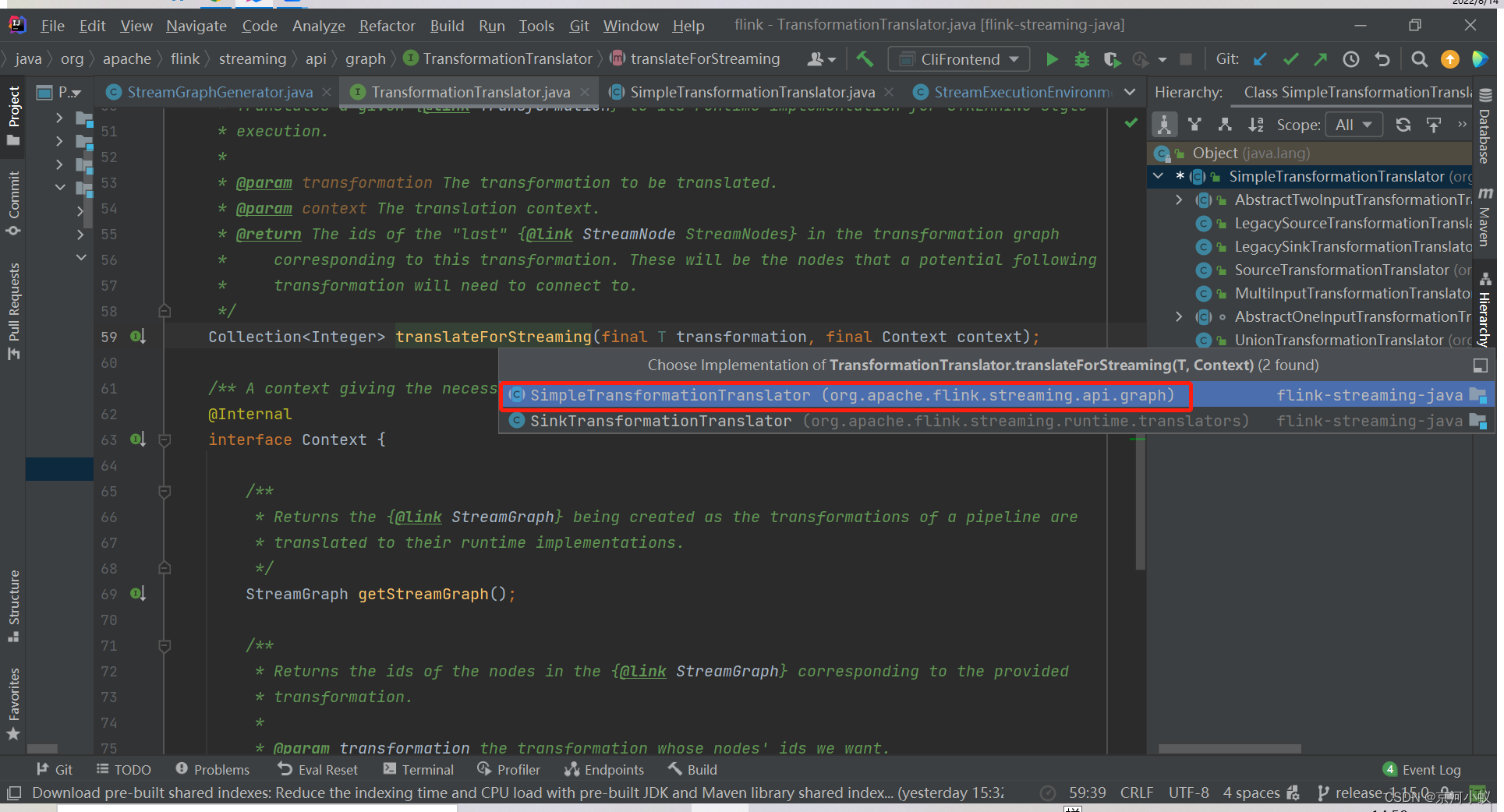This screenshot has height=812, width=1504.
Task: Click the CRLF line separator indicator
Action: [x=1136, y=793]
